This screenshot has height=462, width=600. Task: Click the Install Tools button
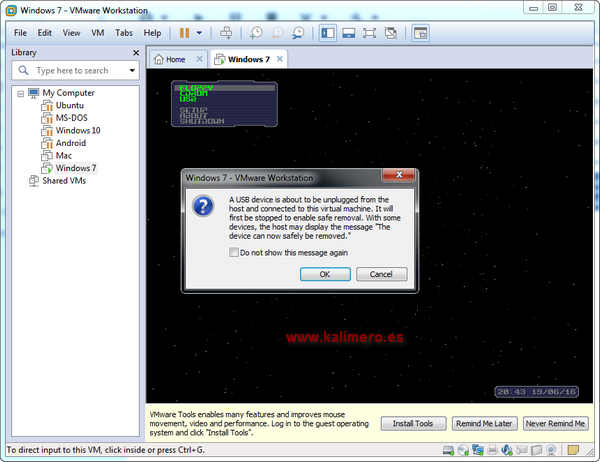click(413, 423)
